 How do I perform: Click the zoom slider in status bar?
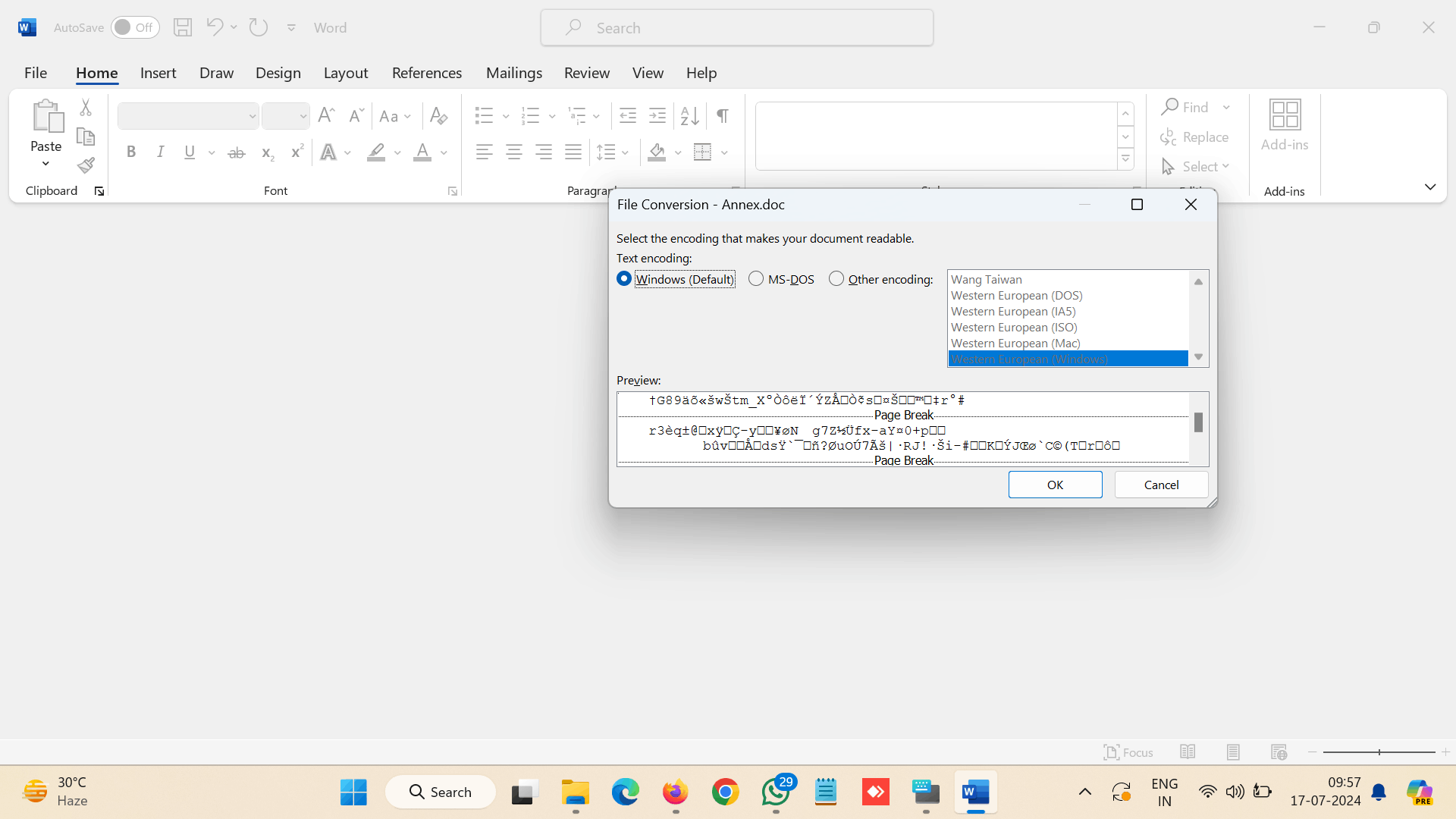coord(1379,752)
